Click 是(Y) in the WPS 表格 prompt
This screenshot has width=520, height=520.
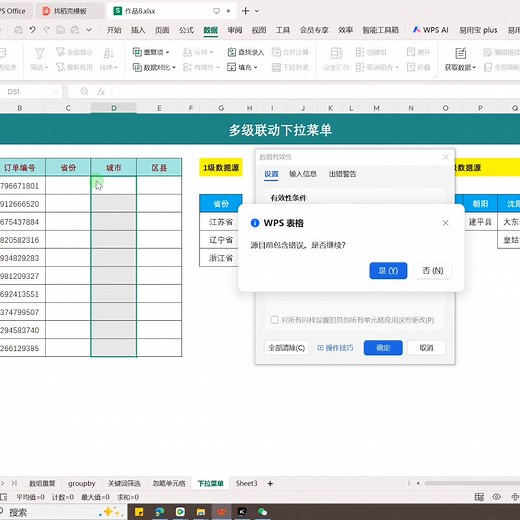[388, 270]
